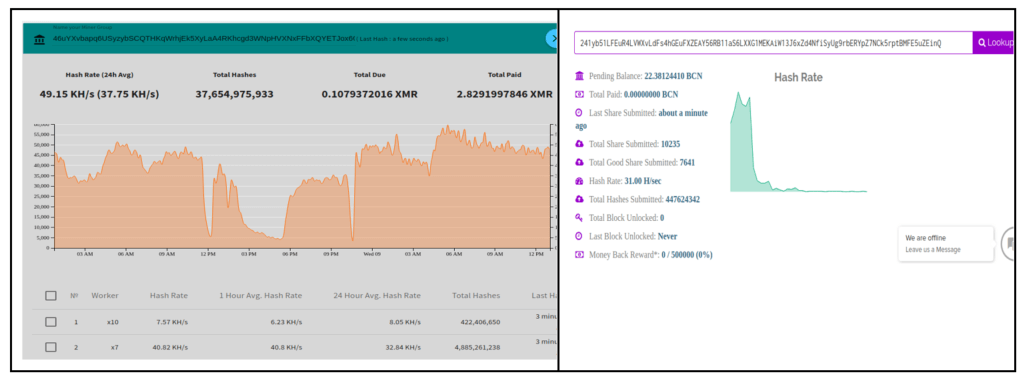Viewport: 1024px width, 380px height.
Task: Click the Total Hashes Submitted 447624342 value
Action: (682, 199)
